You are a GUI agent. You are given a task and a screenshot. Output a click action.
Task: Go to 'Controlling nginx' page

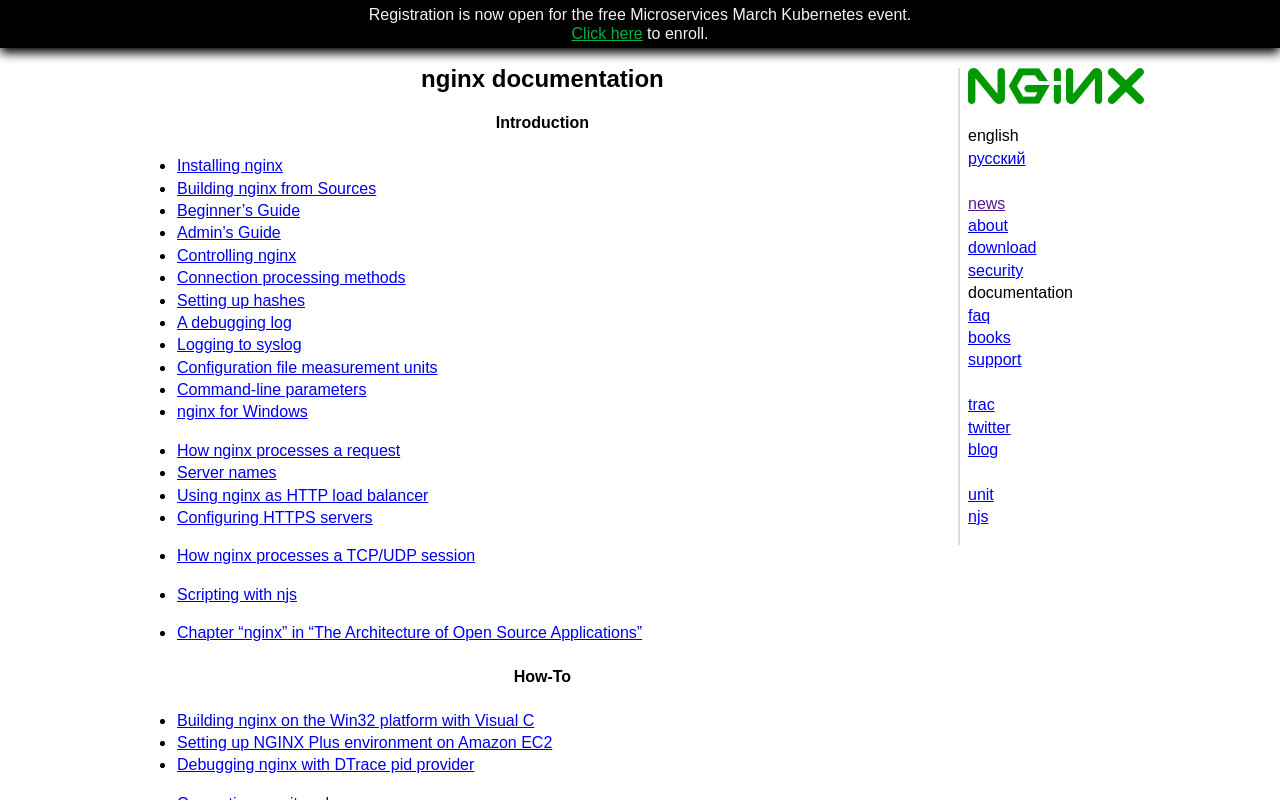236,256
